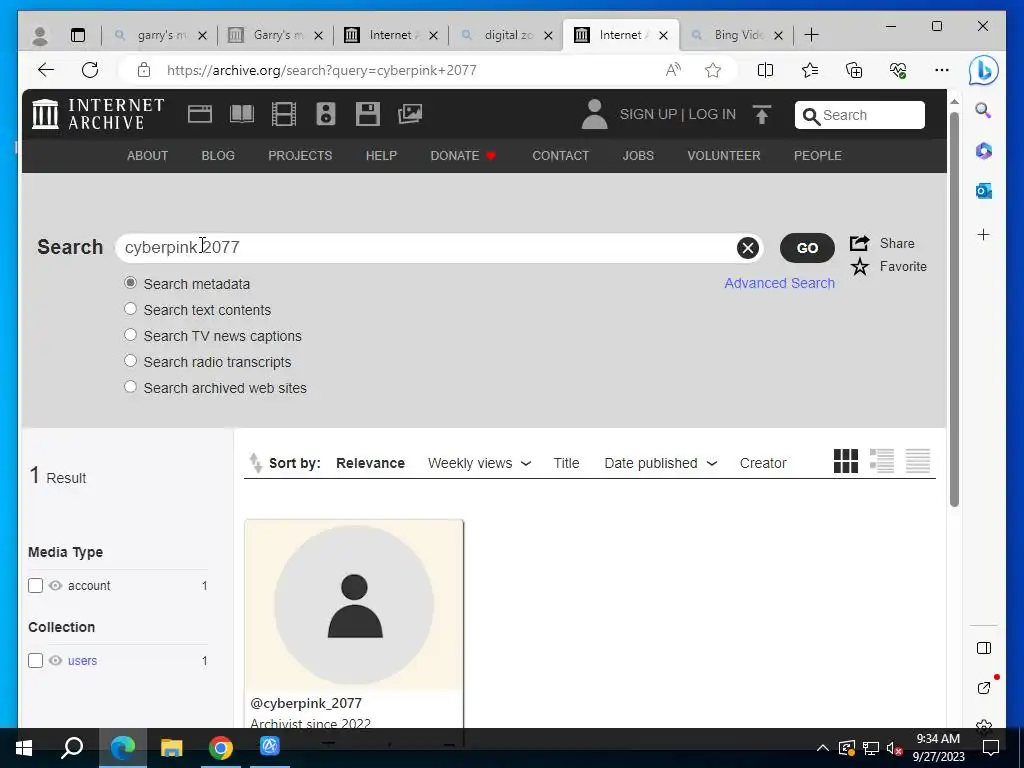Open the PROJECTS menu item
This screenshot has height=768, width=1024.
(300, 155)
